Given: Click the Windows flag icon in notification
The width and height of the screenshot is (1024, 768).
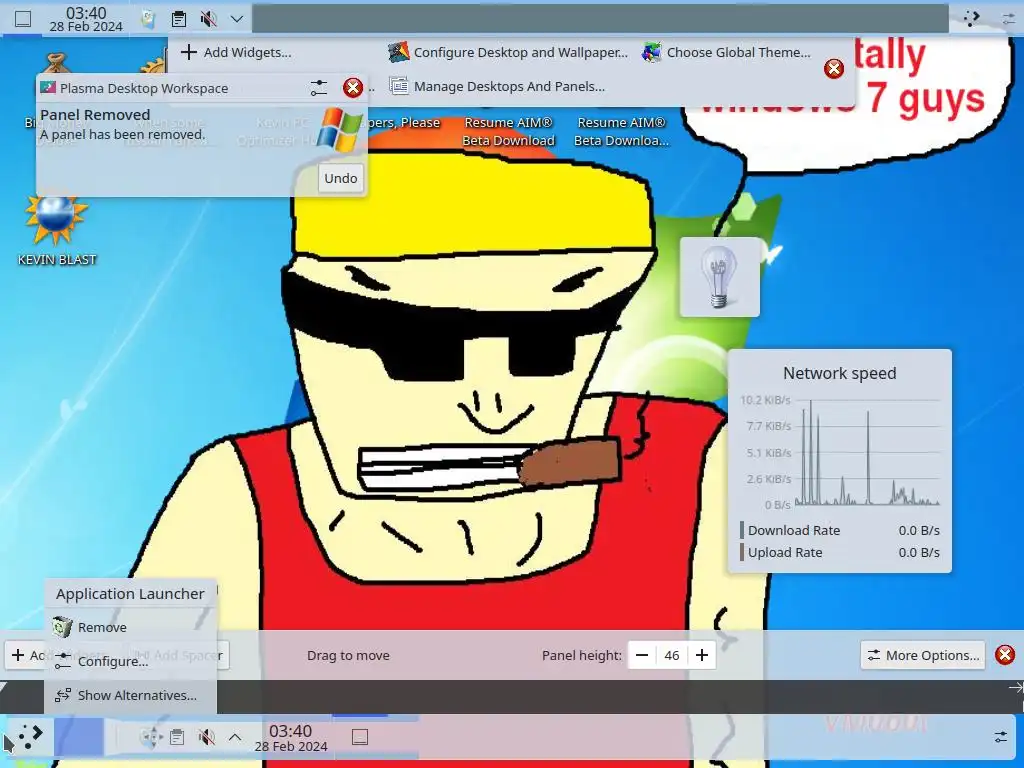Looking at the screenshot, I should [339, 130].
